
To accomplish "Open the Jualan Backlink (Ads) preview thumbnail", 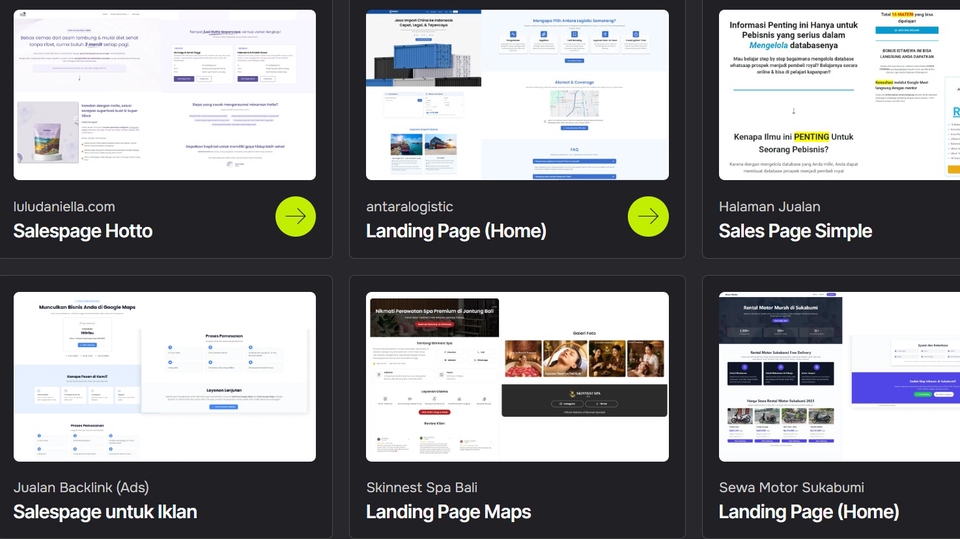I will (165, 376).
